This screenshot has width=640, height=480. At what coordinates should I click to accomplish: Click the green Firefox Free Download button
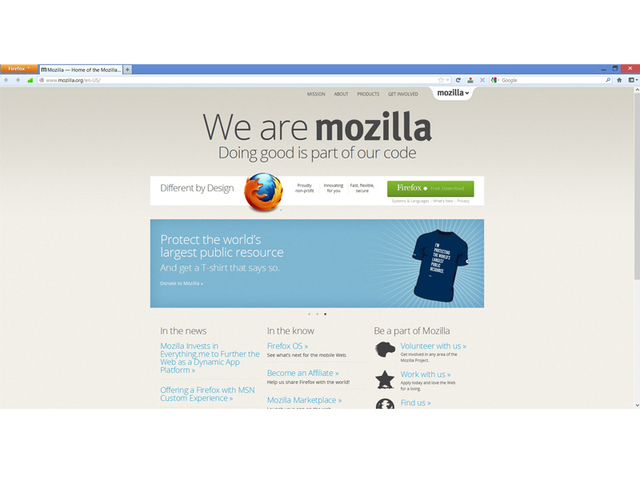point(430,189)
